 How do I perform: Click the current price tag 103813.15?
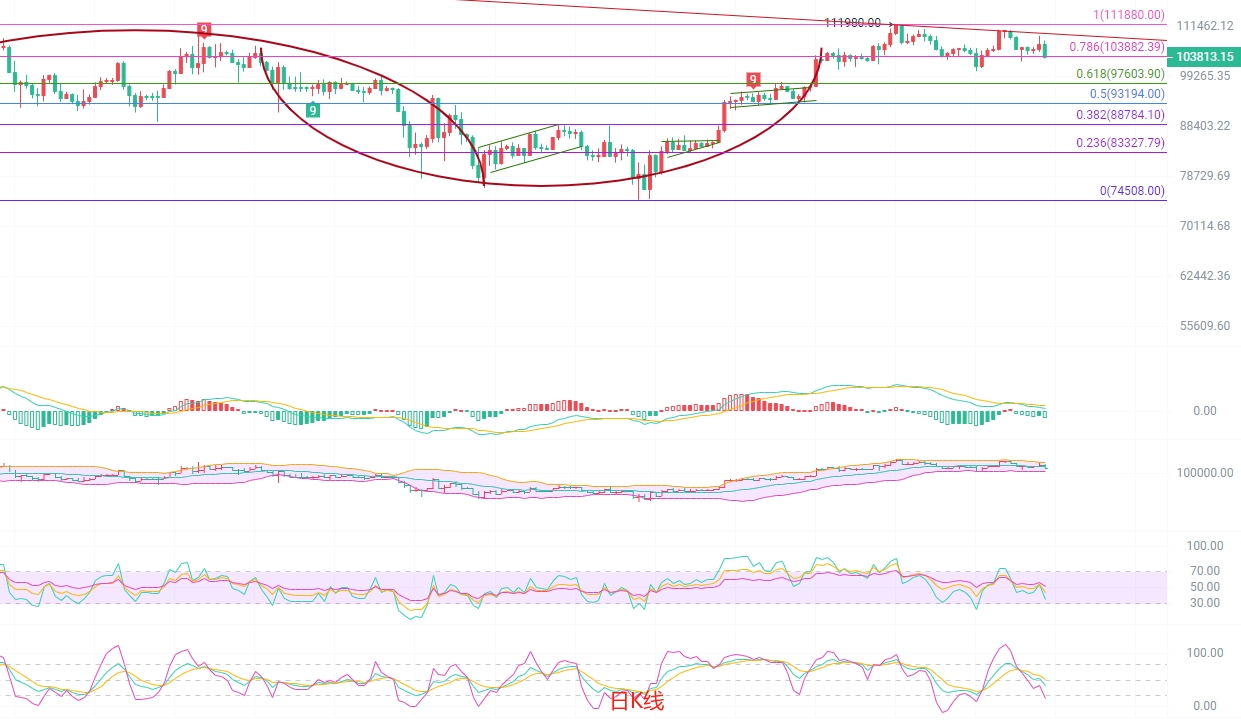1204,57
